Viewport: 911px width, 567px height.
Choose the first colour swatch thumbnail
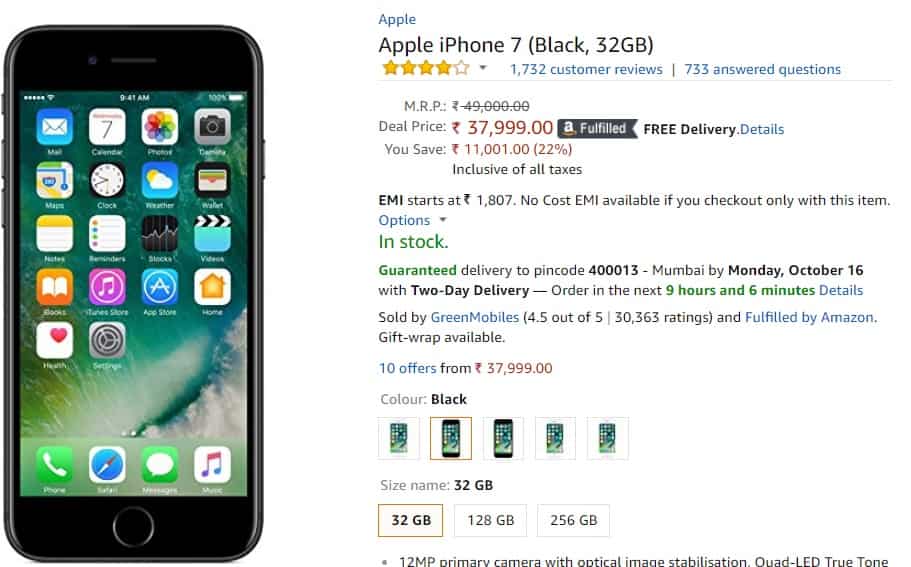tap(399, 438)
